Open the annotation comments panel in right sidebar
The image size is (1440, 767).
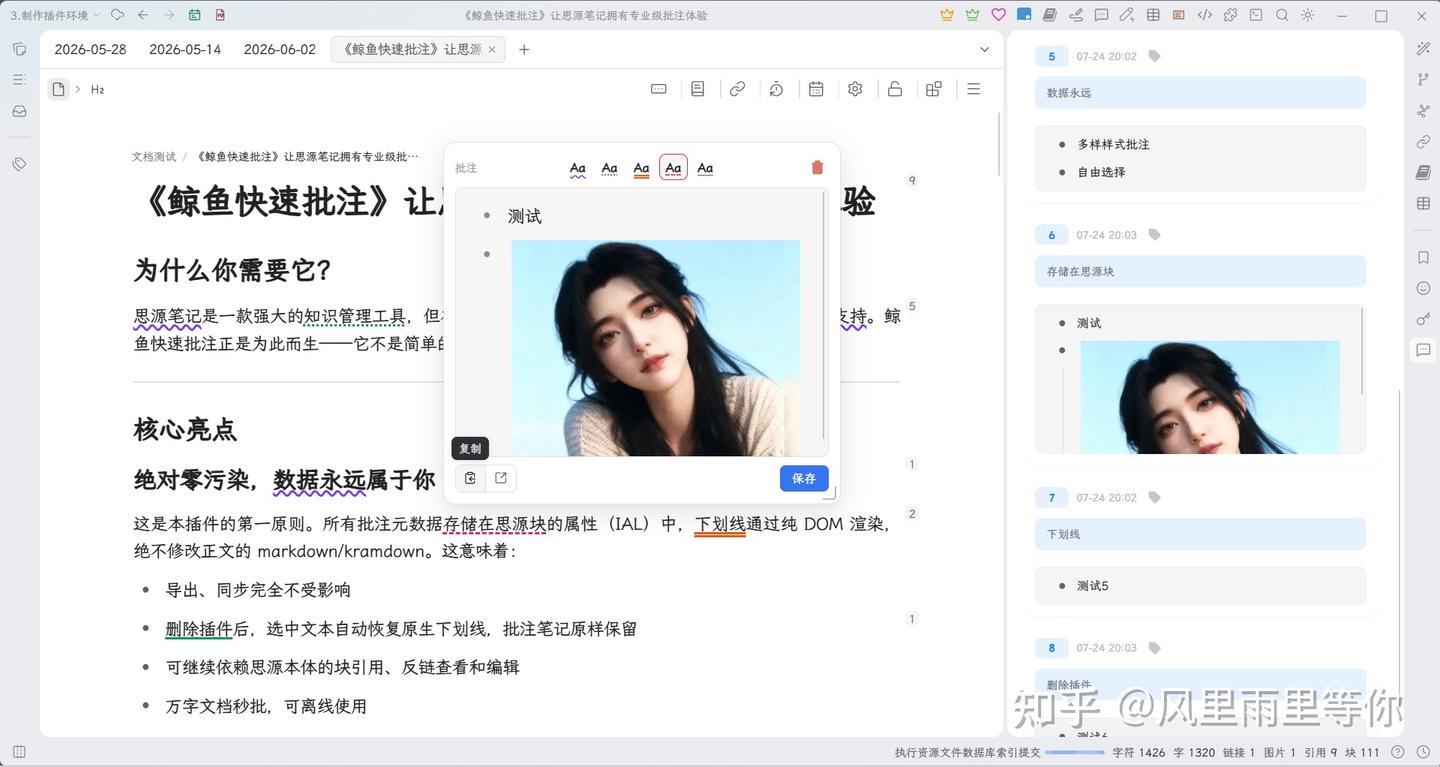(x=1423, y=350)
